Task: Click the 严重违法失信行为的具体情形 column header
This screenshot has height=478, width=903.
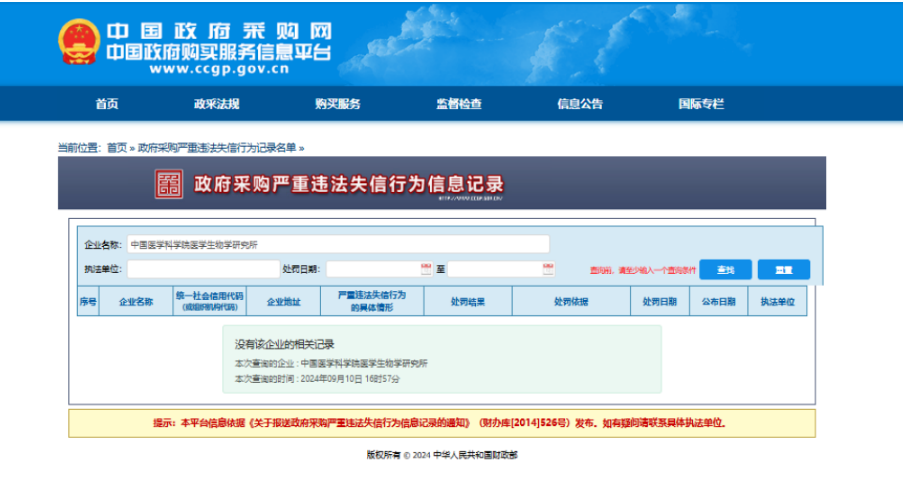Action: 372,301
